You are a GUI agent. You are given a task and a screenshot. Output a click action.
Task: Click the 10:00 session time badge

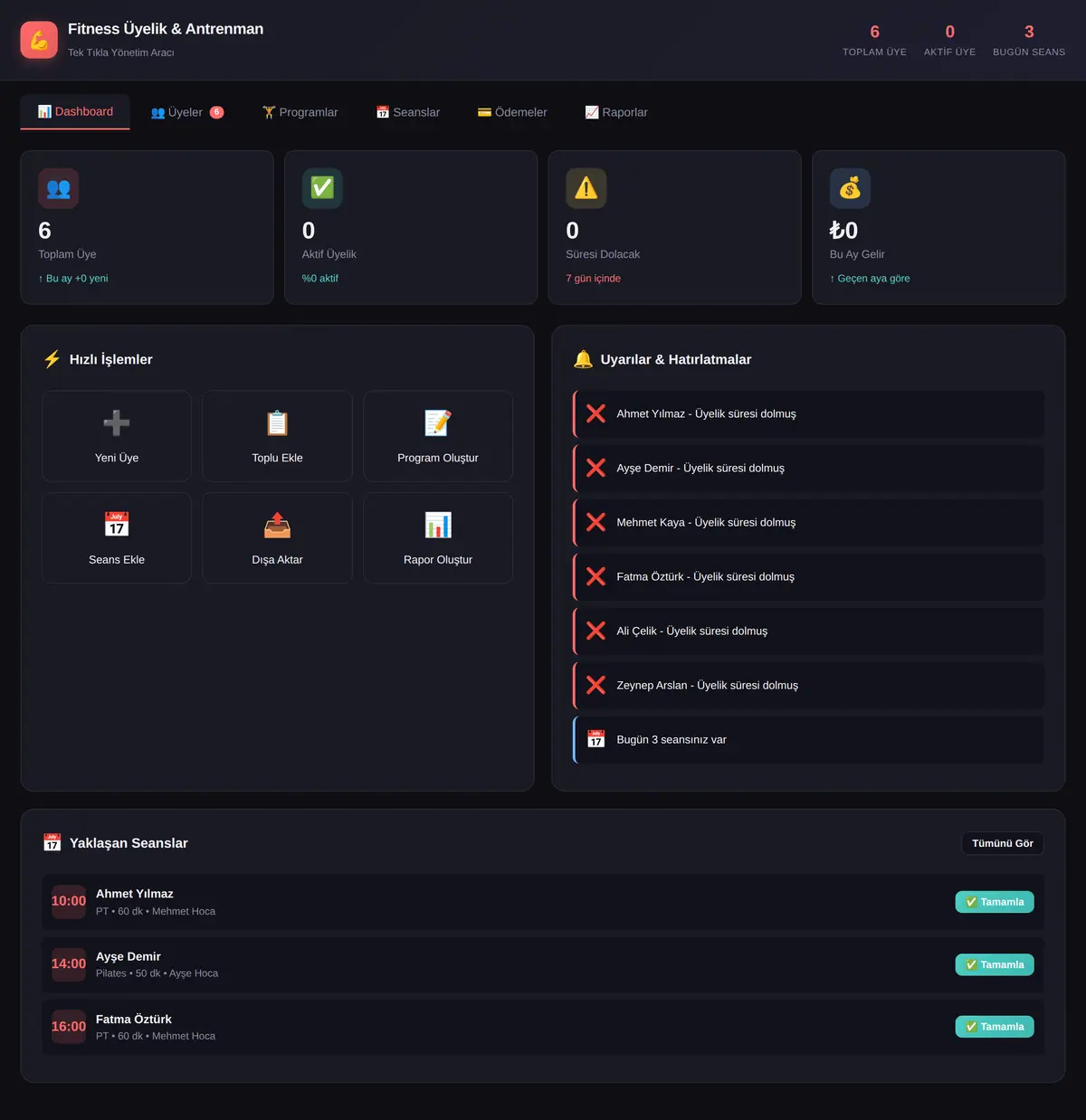tap(69, 902)
